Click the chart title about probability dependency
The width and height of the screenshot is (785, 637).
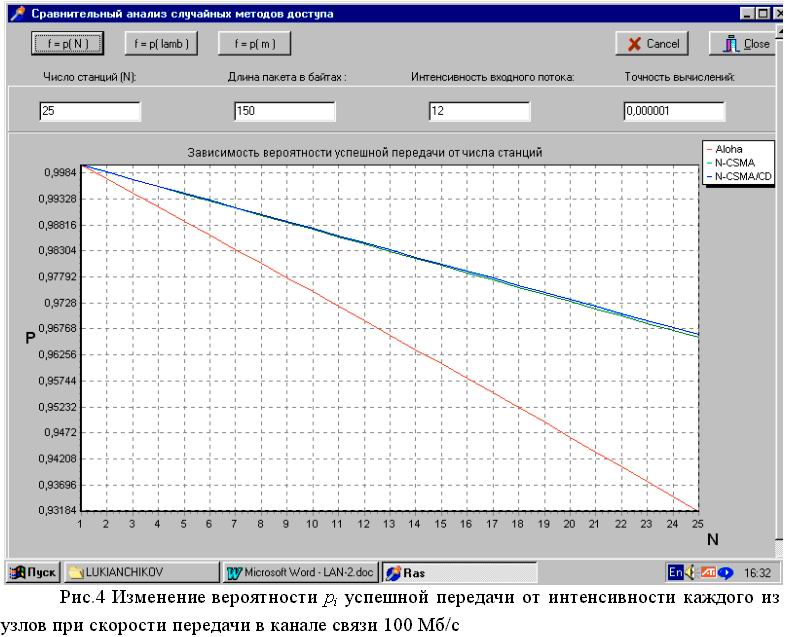point(364,152)
